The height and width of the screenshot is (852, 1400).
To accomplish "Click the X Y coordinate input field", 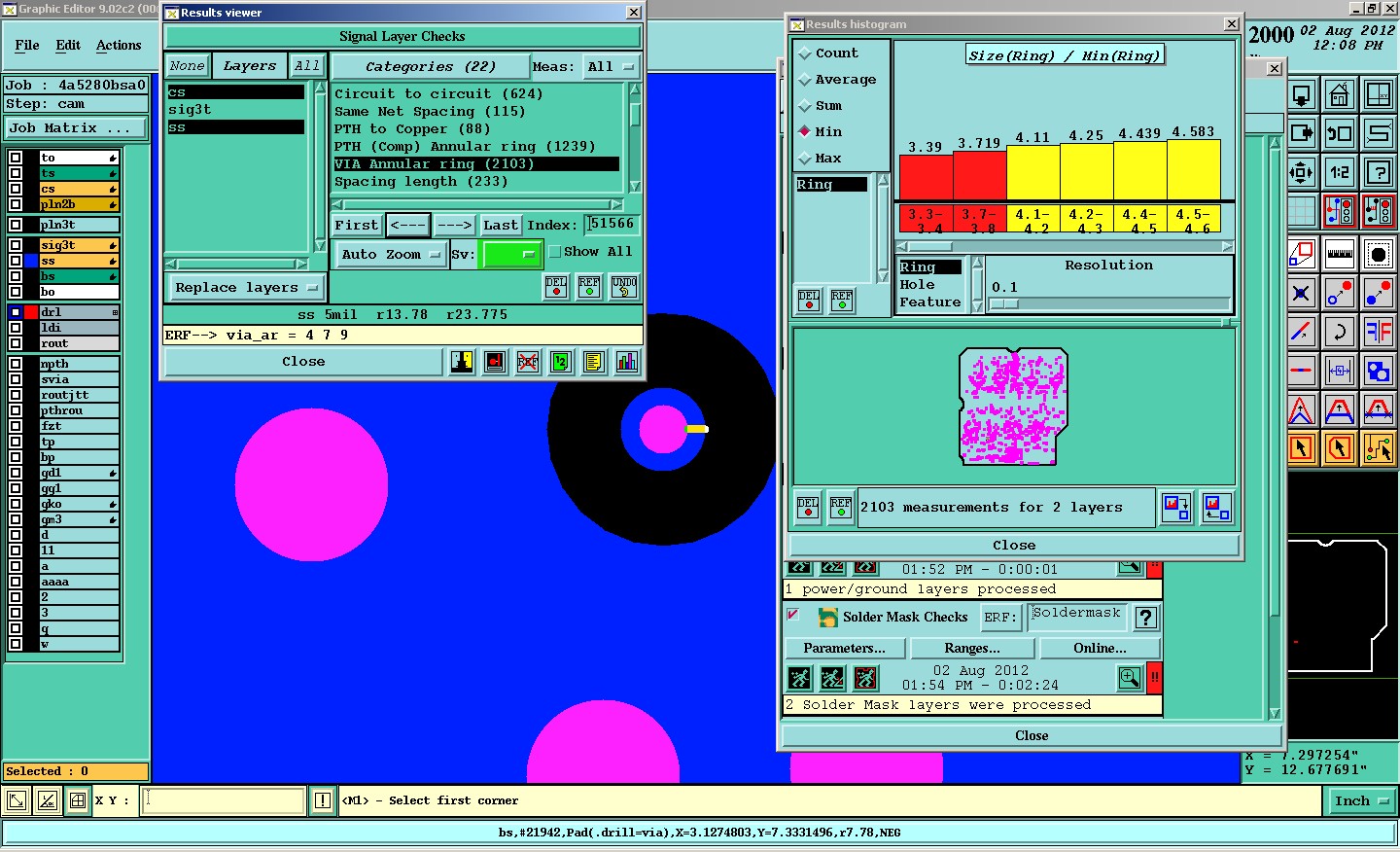I will [x=225, y=800].
